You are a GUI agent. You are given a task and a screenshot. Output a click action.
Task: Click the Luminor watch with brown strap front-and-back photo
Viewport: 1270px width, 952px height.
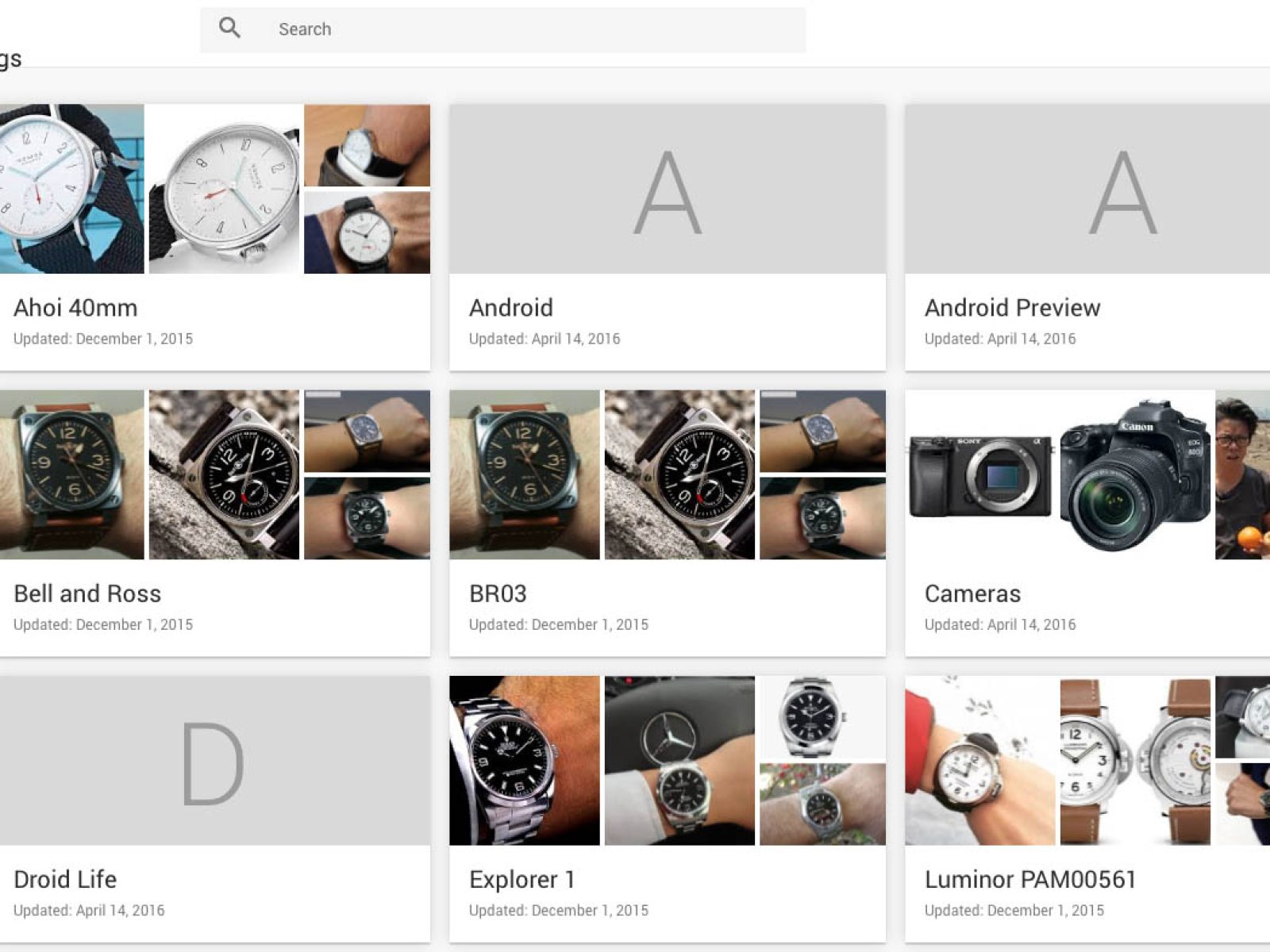1135,760
